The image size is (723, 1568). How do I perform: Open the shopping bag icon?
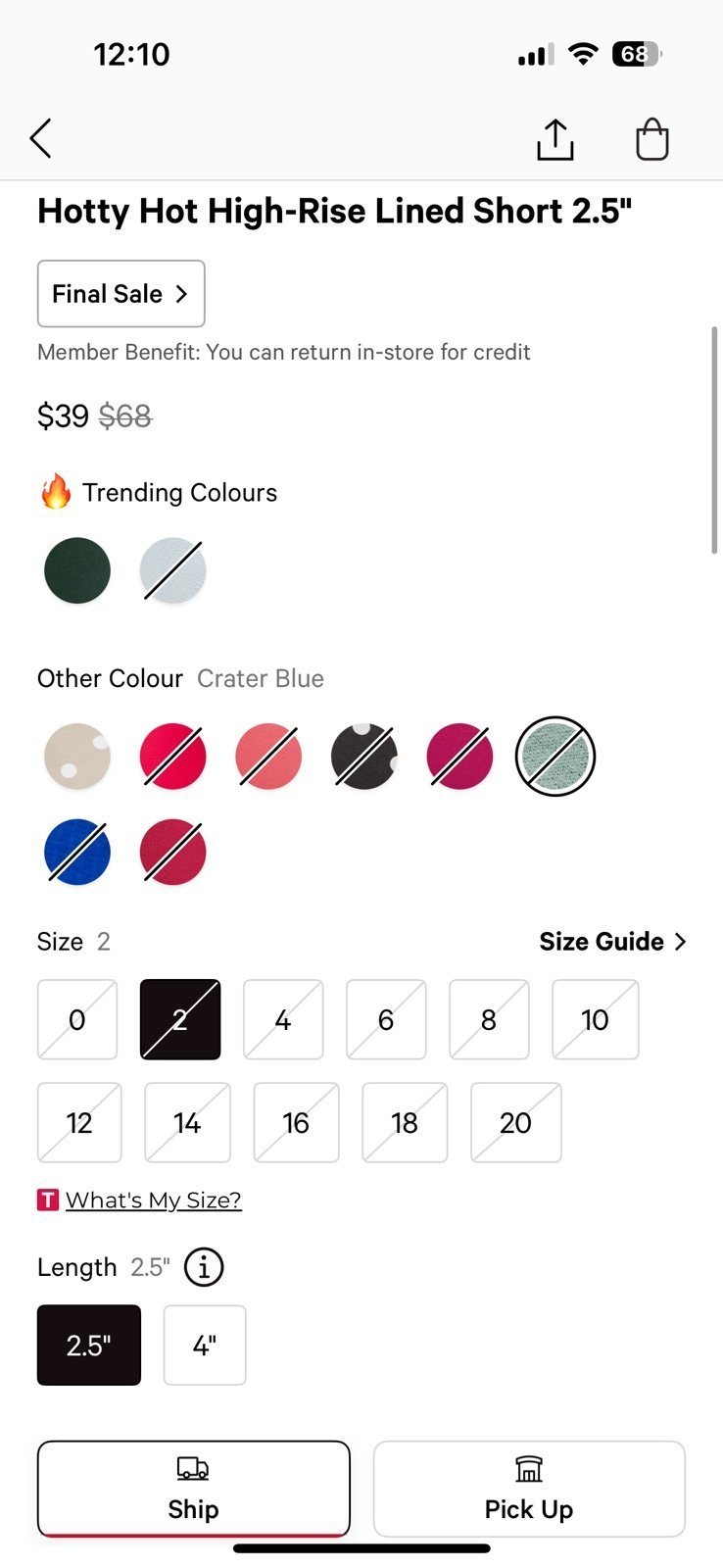(x=652, y=139)
